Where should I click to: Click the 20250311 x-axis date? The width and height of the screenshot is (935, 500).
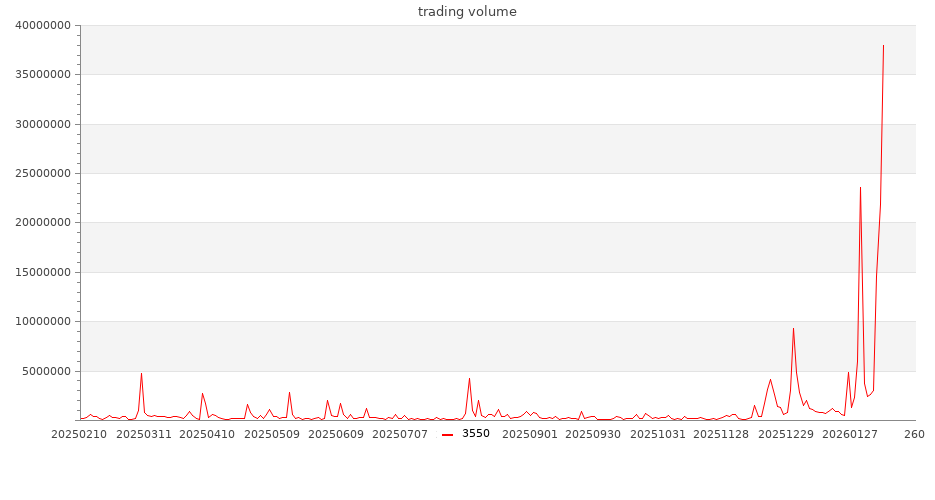click(x=143, y=435)
